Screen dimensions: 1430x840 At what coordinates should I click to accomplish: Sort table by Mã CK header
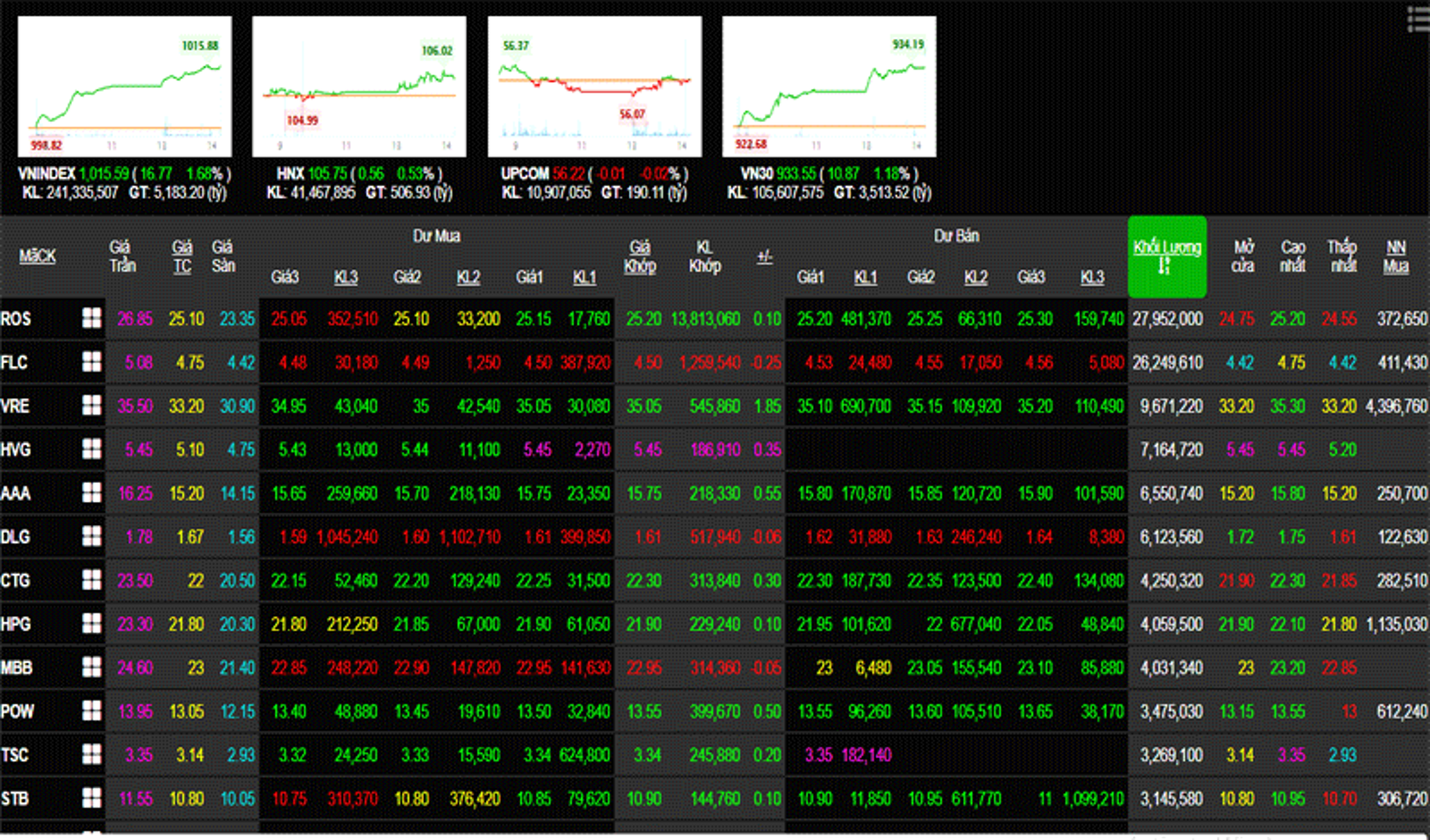(37, 256)
